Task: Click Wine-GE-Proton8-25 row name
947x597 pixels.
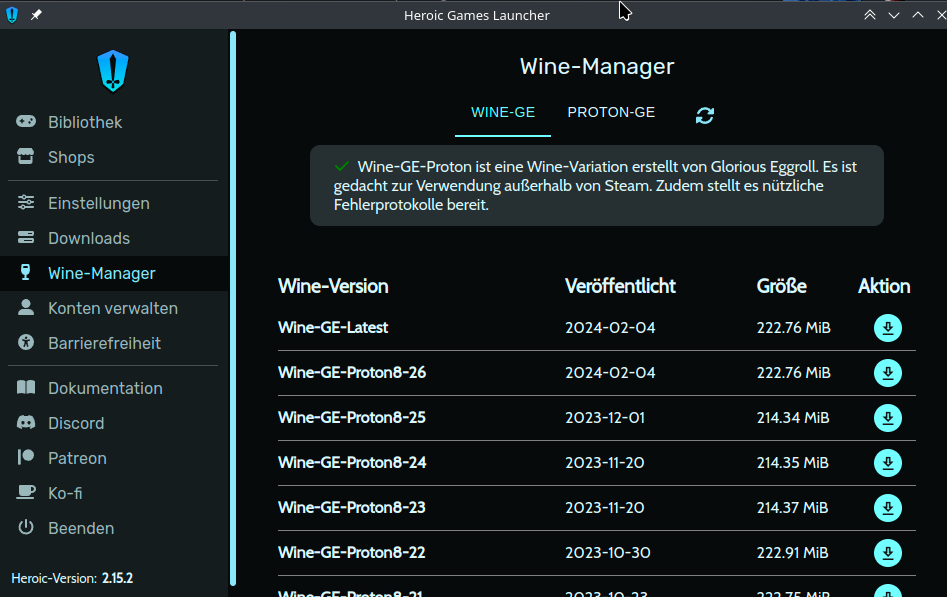Action: click(x=352, y=418)
